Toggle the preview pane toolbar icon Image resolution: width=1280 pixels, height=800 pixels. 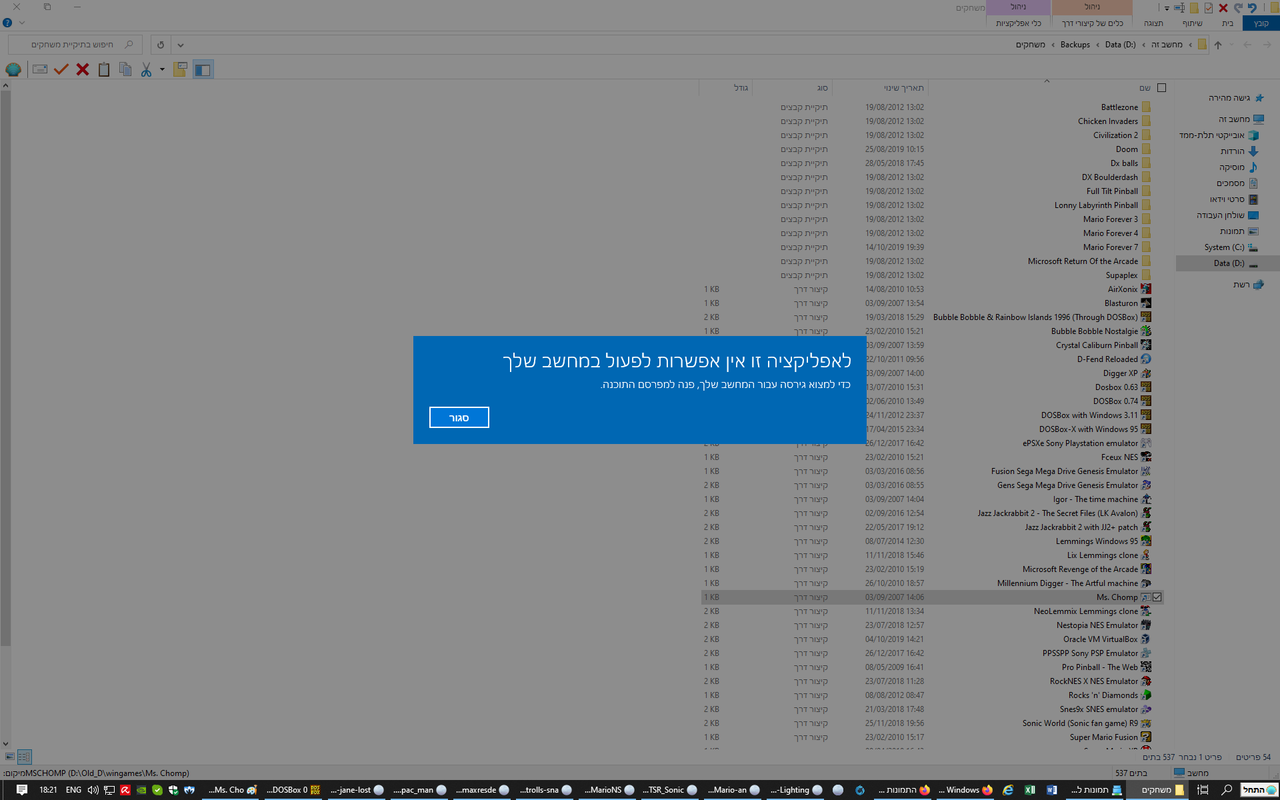[x=203, y=70]
